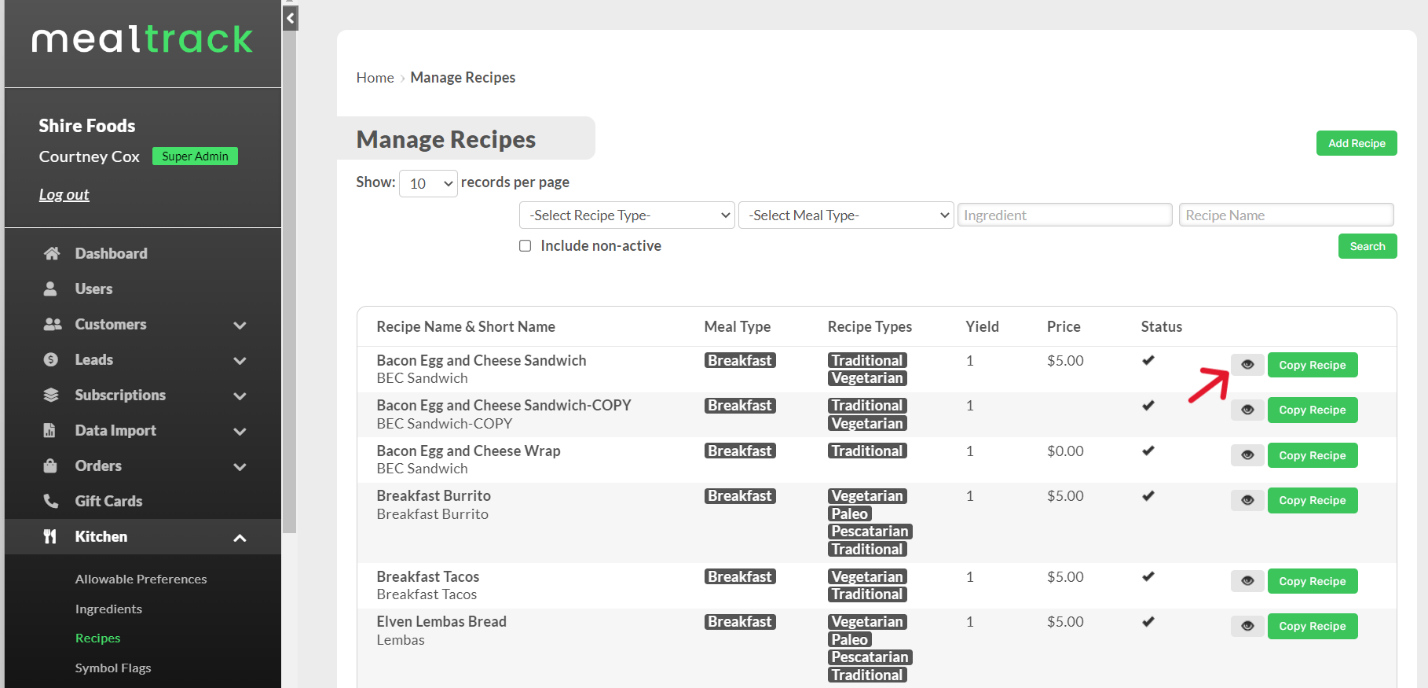This screenshot has width=1428, height=688.
Task: Copy the Bacon Egg and Cheese Sandwich-COPY recipe
Action: tap(1312, 410)
